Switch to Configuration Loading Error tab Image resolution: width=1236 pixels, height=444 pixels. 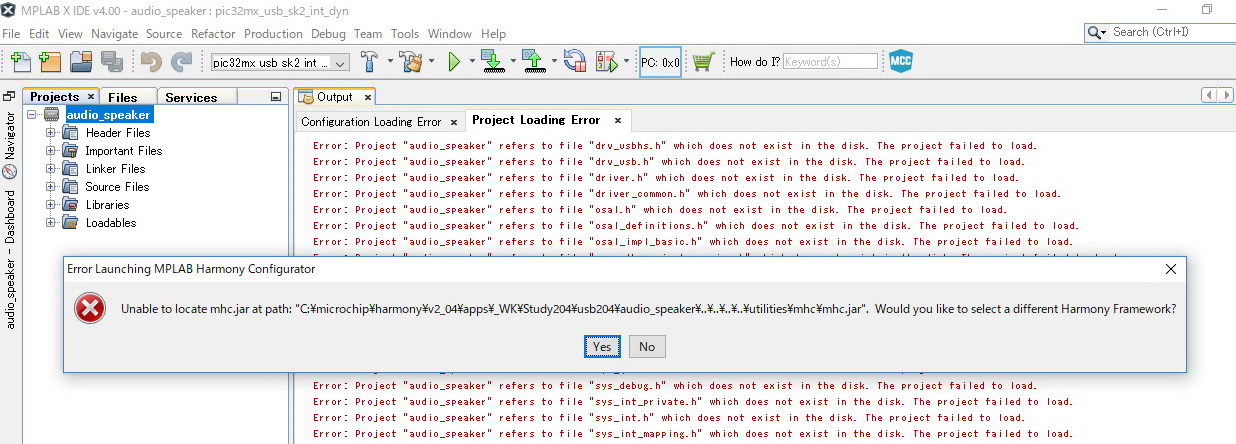(371, 122)
